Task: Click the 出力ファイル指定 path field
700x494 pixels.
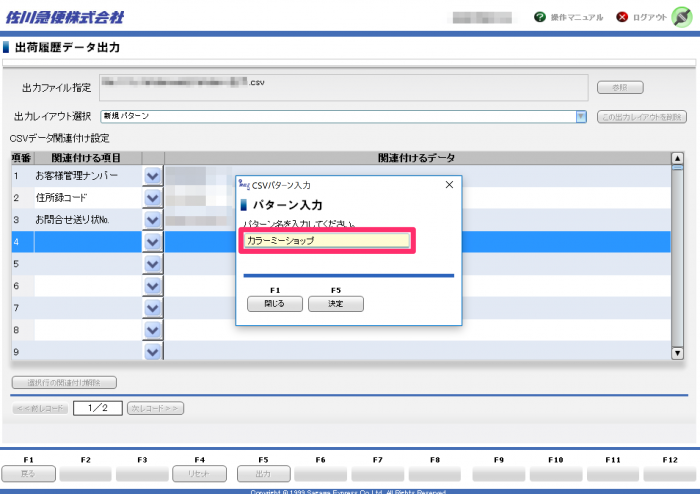Action: point(344,87)
